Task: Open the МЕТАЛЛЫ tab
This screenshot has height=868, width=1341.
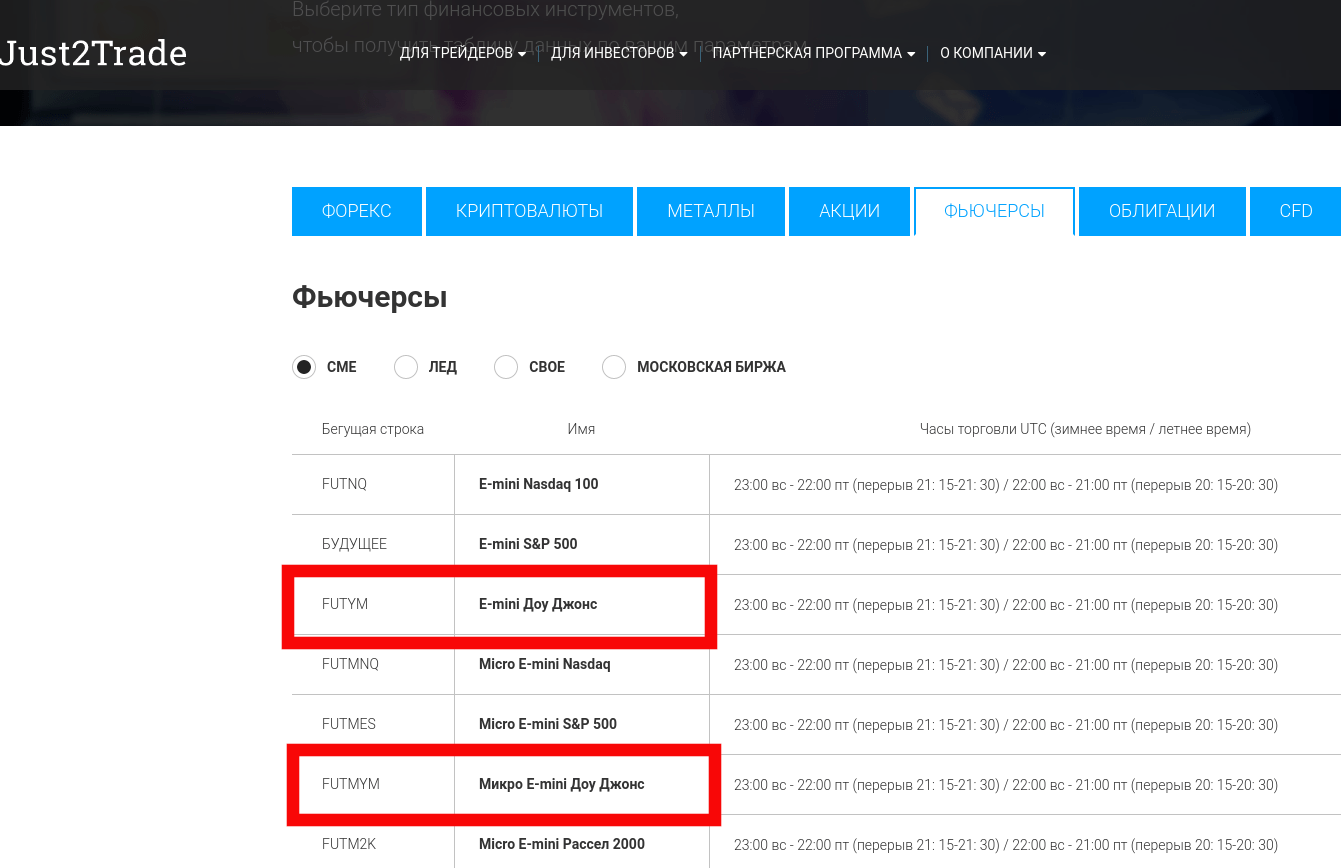Action: [x=710, y=211]
